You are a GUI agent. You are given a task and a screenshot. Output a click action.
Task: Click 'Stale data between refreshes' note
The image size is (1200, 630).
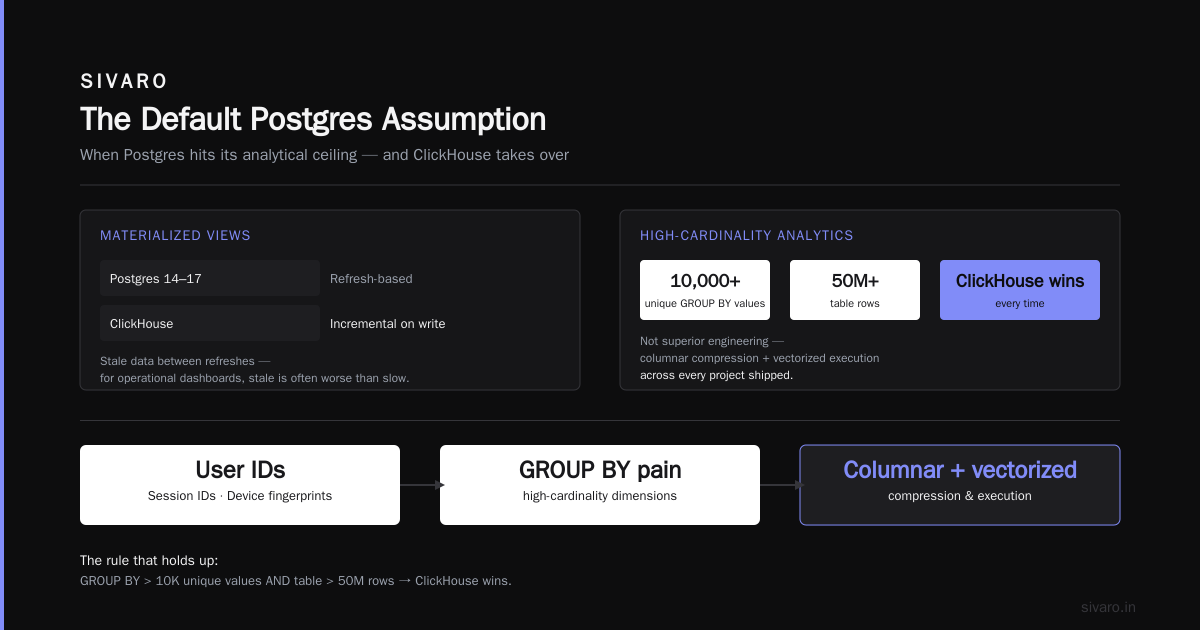click(185, 361)
